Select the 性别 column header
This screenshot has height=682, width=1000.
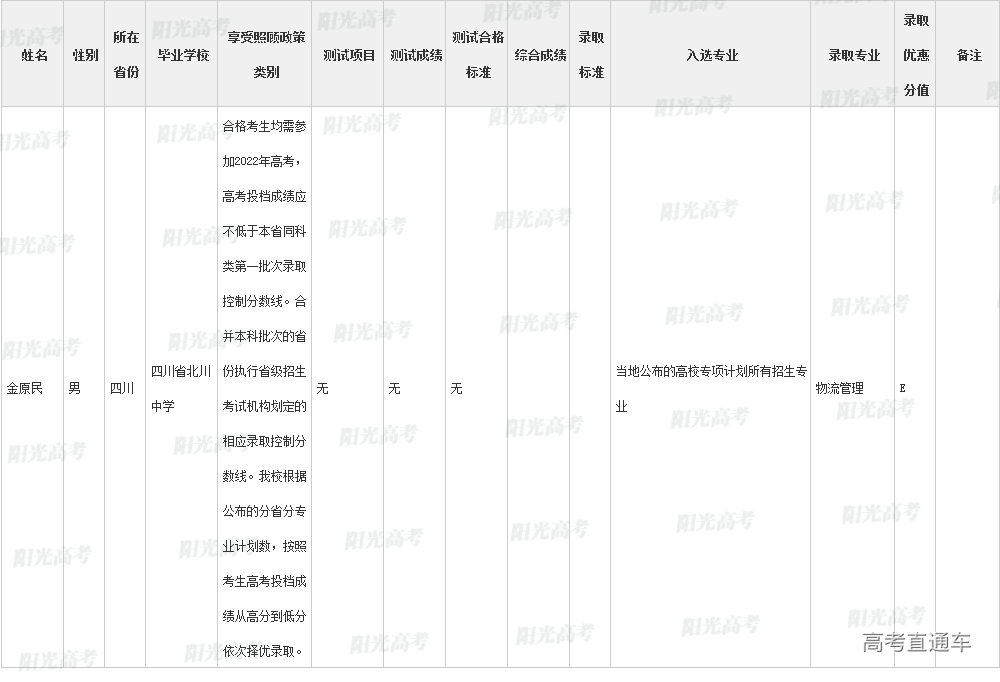pos(85,56)
